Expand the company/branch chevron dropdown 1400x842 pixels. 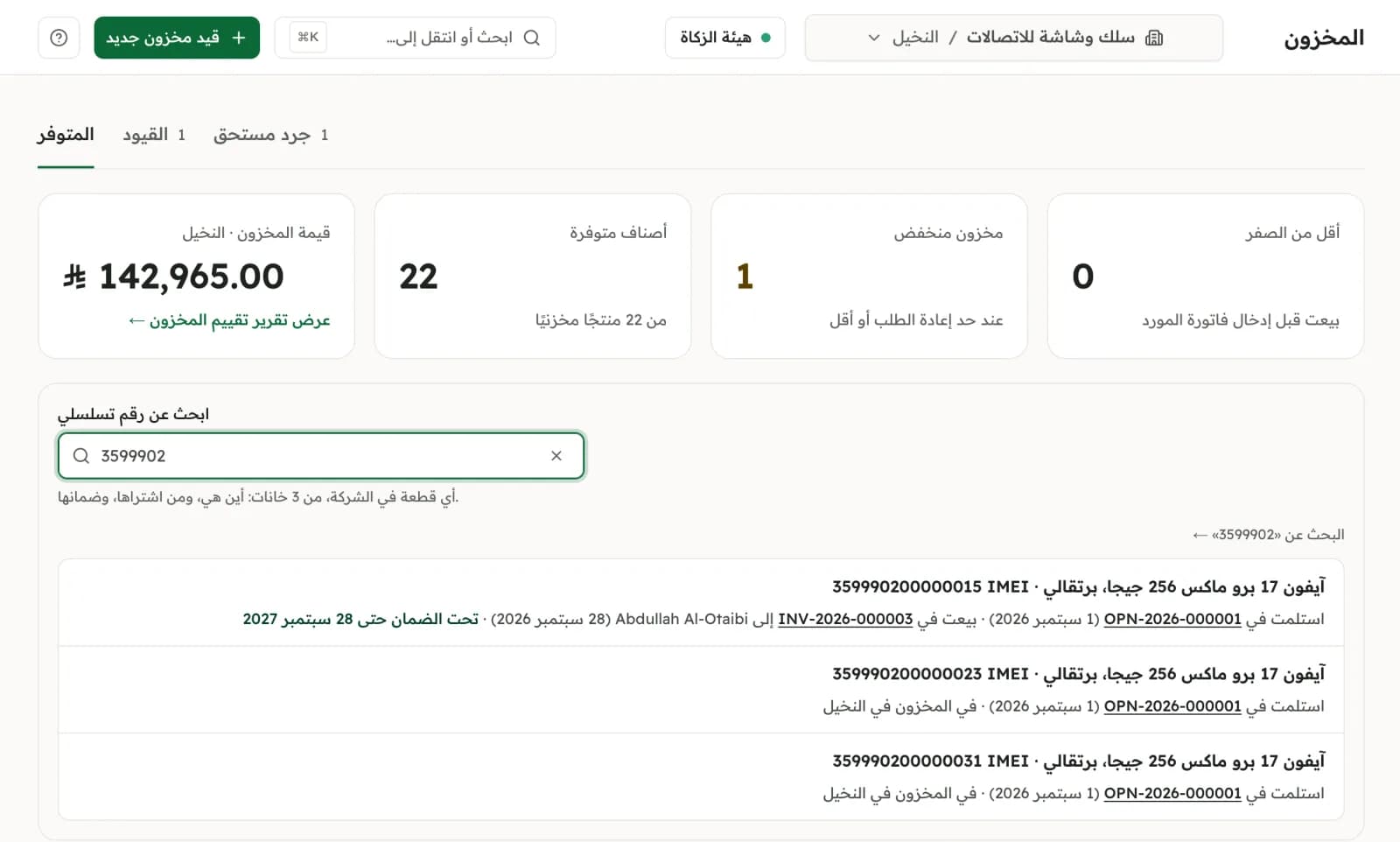[873, 38]
